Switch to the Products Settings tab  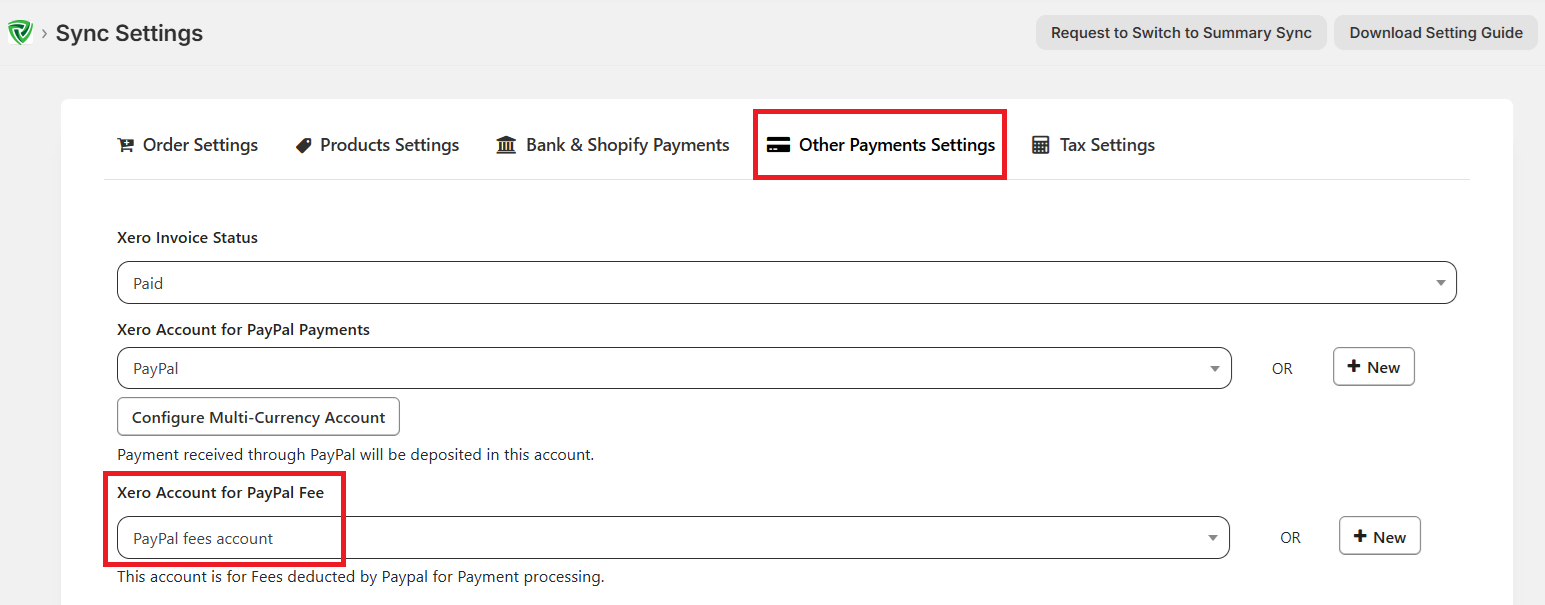pos(389,144)
